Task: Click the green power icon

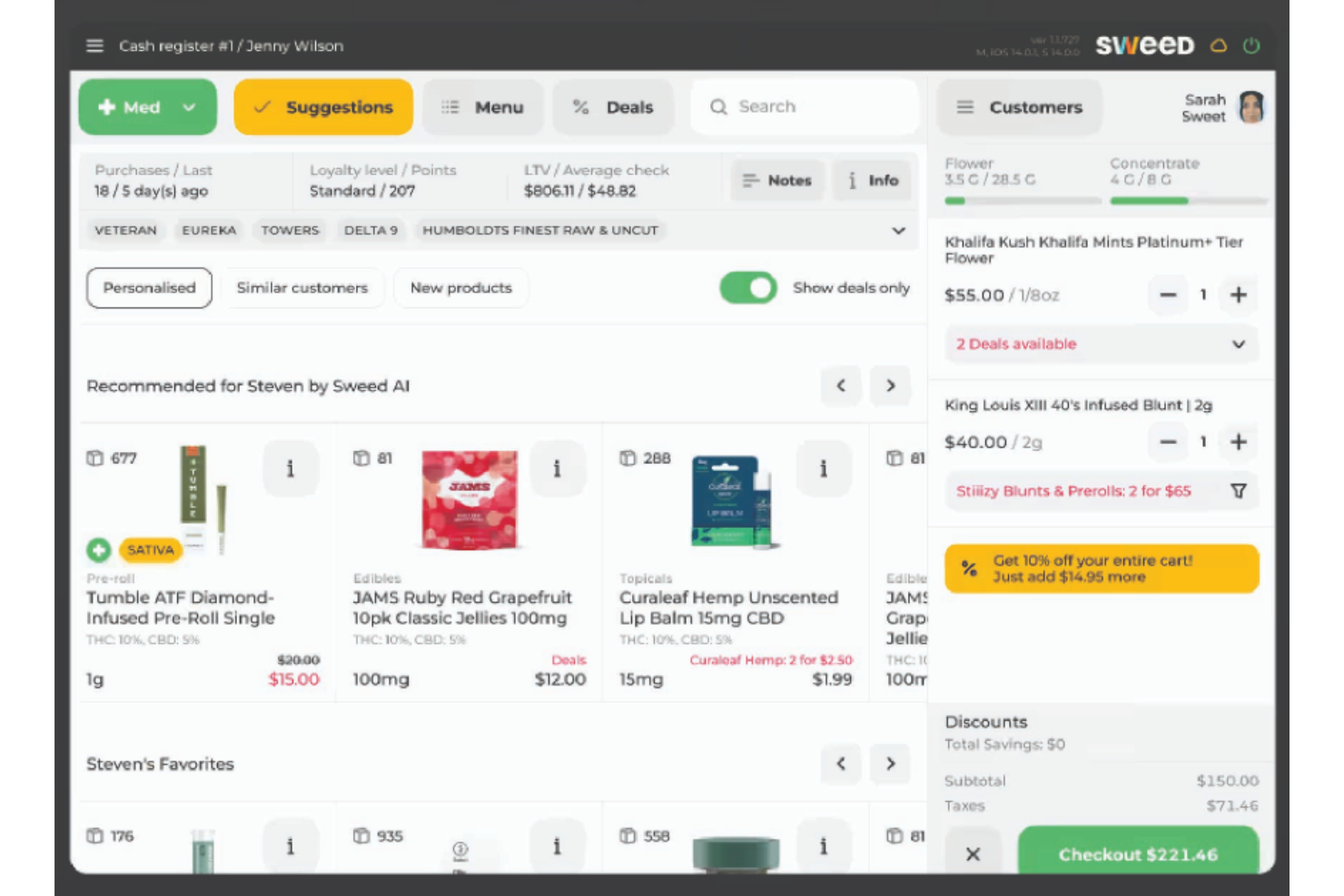Action: (x=1251, y=45)
